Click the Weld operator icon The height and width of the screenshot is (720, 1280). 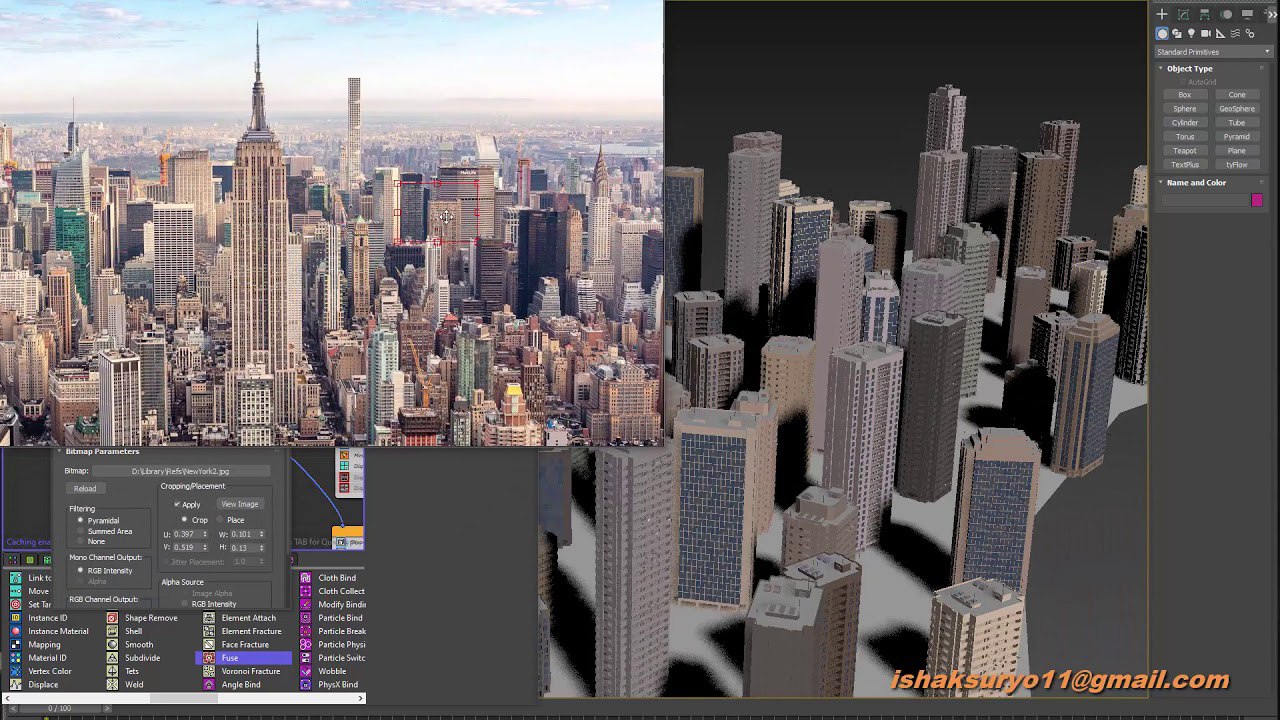coord(112,685)
